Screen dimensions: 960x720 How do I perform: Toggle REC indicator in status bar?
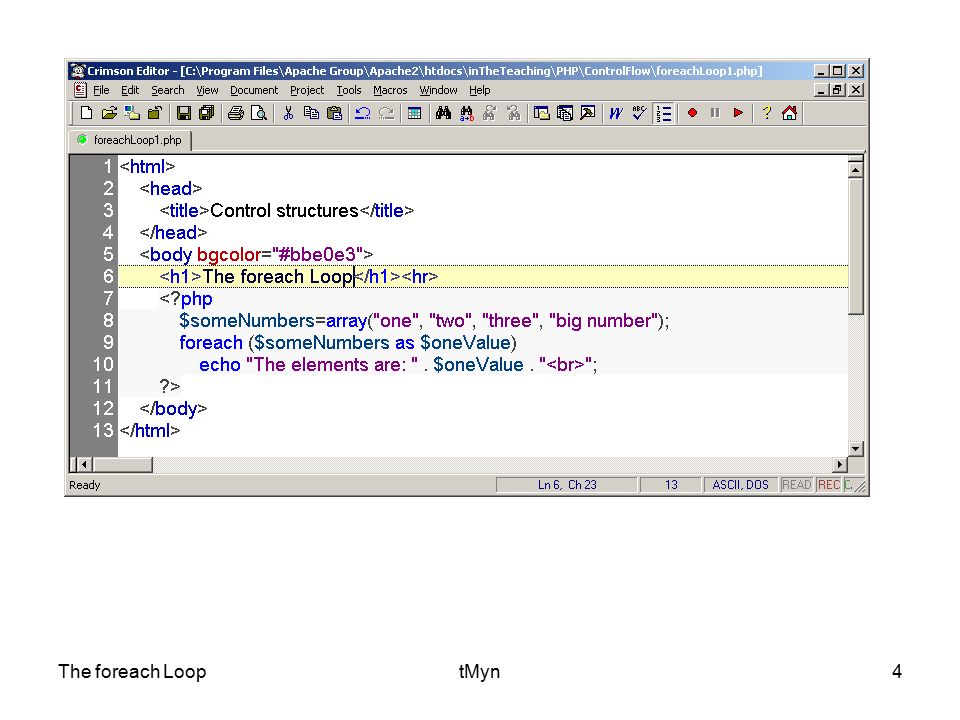[x=828, y=485]
